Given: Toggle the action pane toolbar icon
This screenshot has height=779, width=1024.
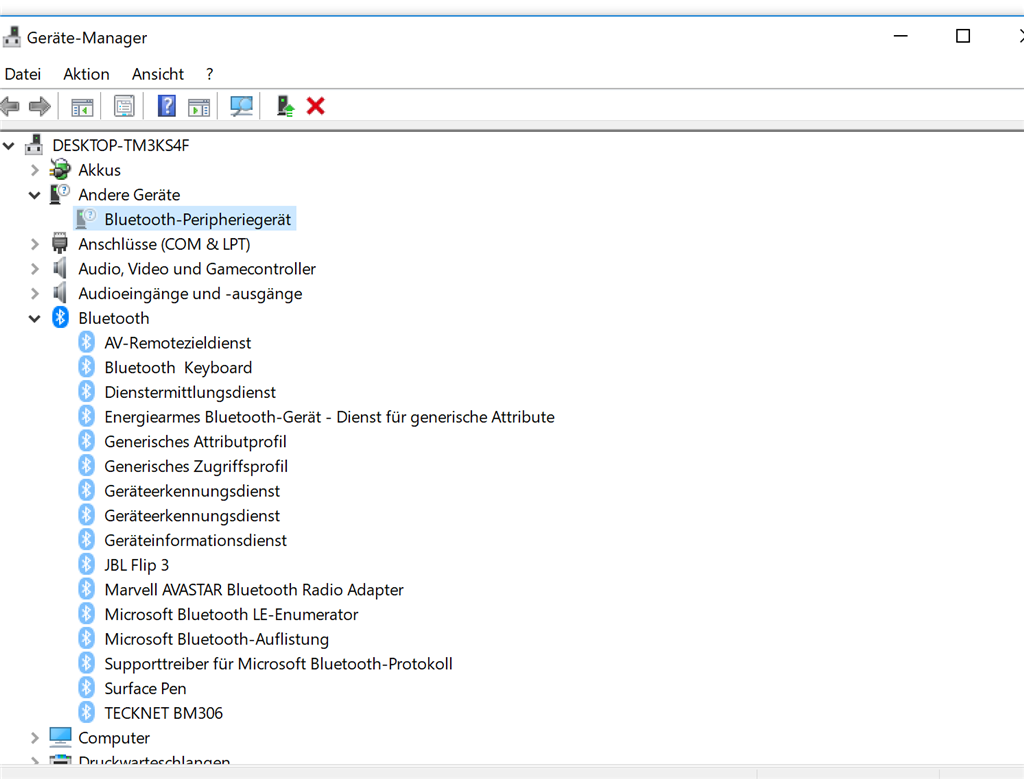Looking at the screenshot, I should point(199,106).
